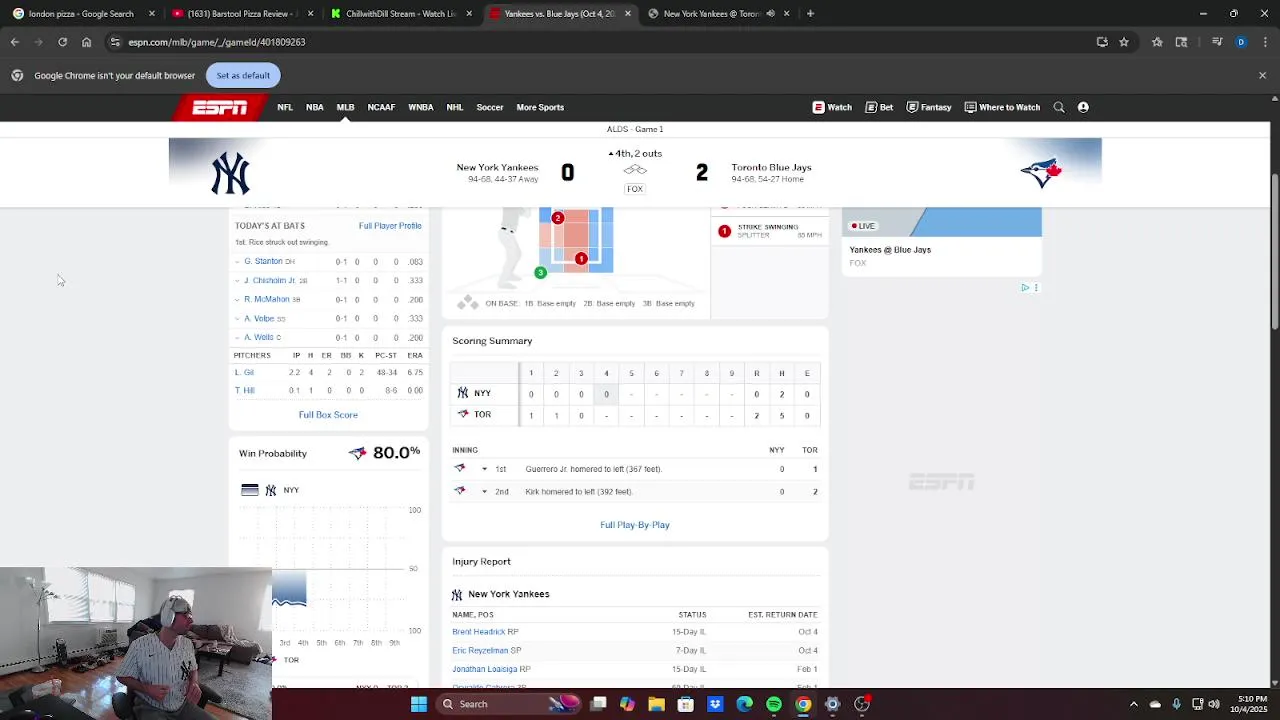The height and width of the screenshot is (720, 1280).
Task: Dismiss the default browser notification bar
Action: click(1262, 75)
